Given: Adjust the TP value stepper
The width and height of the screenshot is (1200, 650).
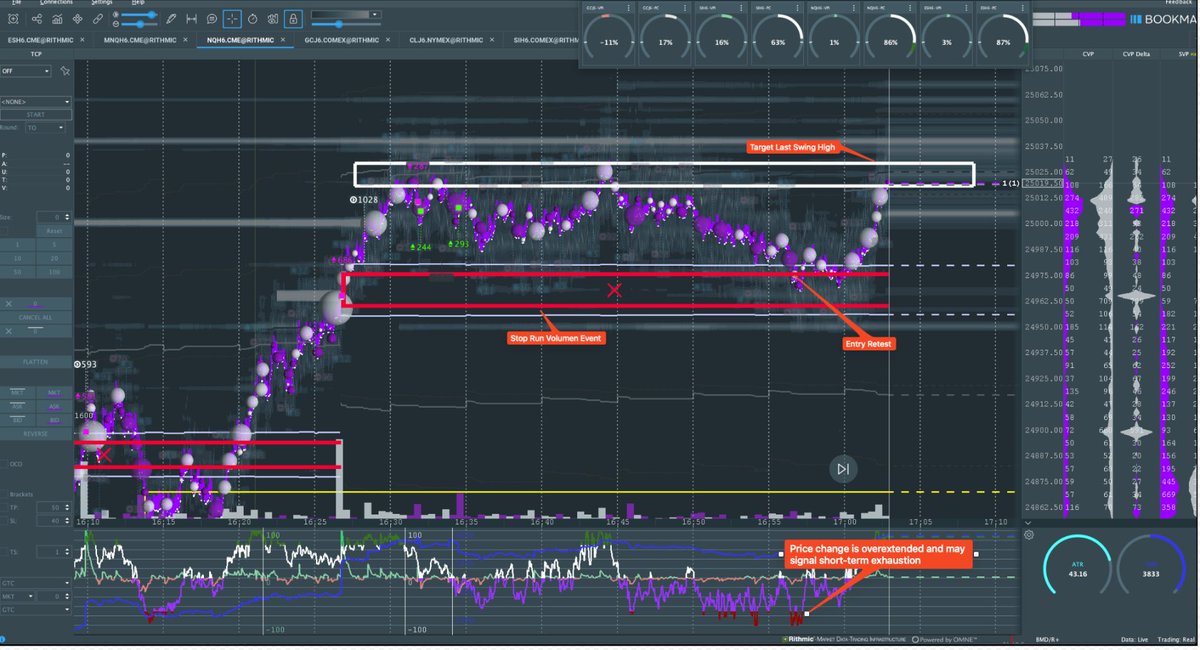Looking at the screenshot, I should (68, 508).
